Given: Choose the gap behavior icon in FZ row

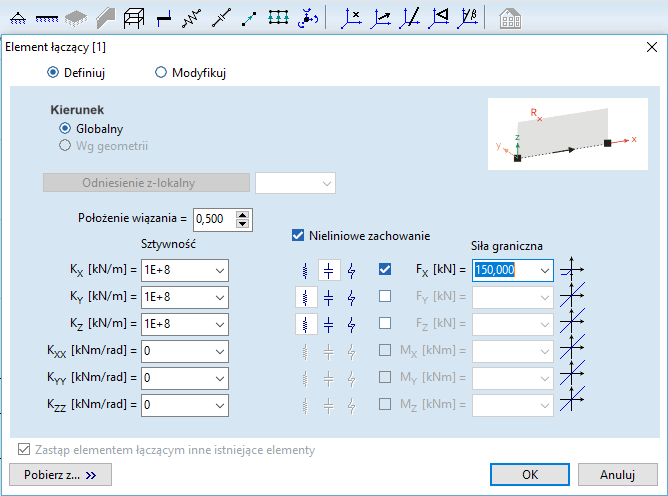Looking at the screenshot, I should 329,324.
